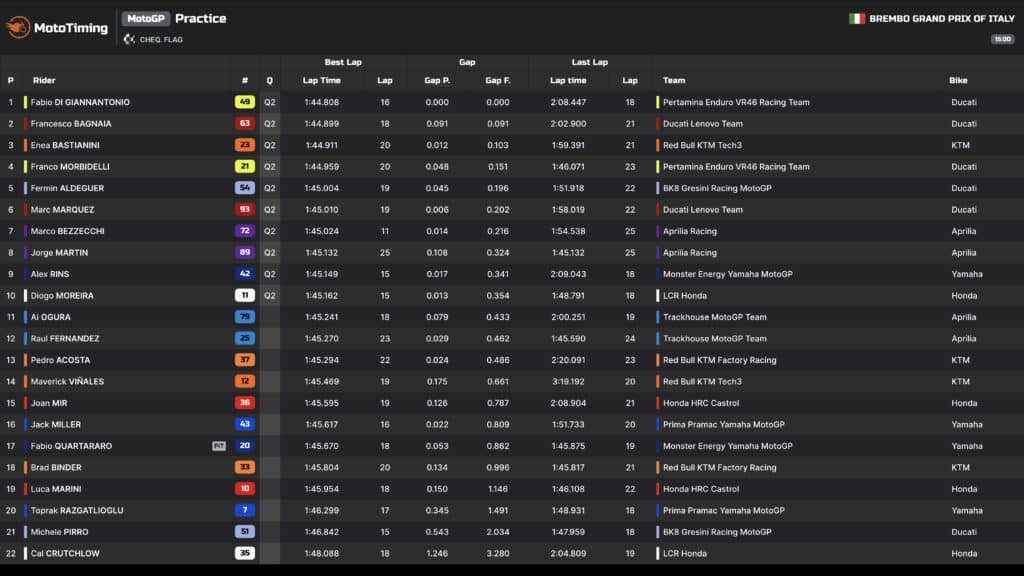Click the number 51 badge of Pirro

245,532
